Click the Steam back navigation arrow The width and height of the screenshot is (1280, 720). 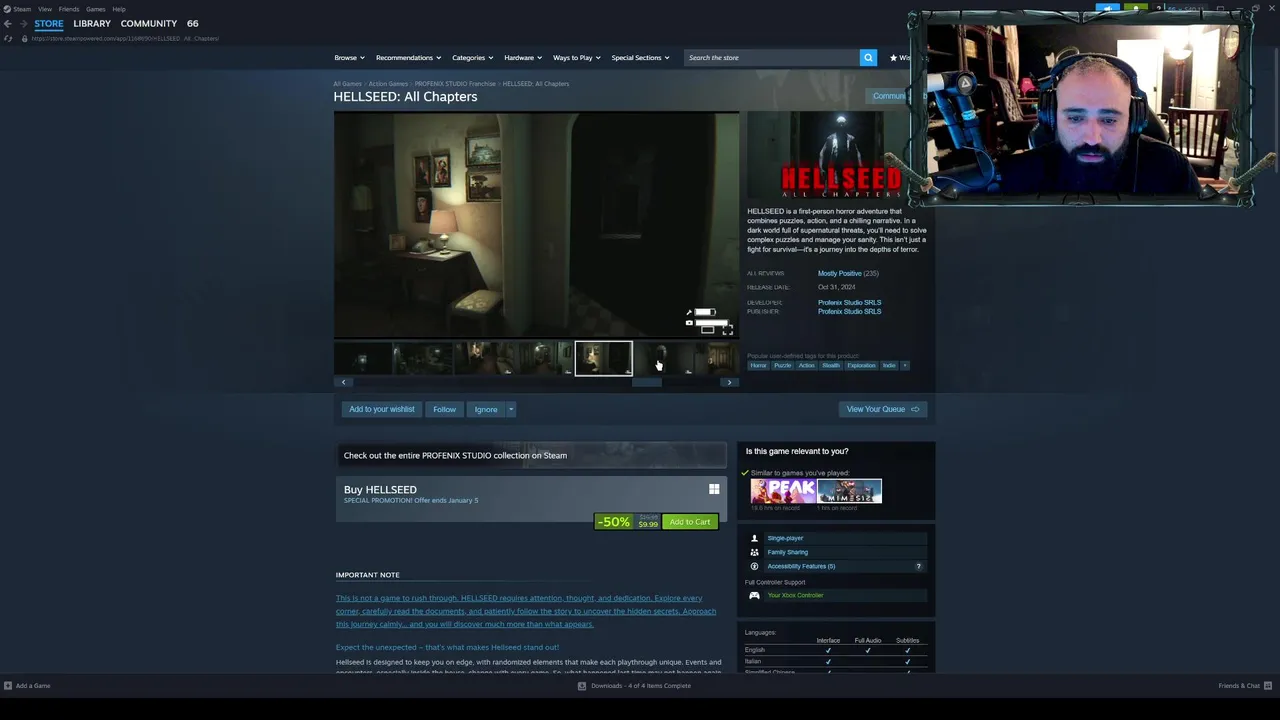tap(8, 23)
